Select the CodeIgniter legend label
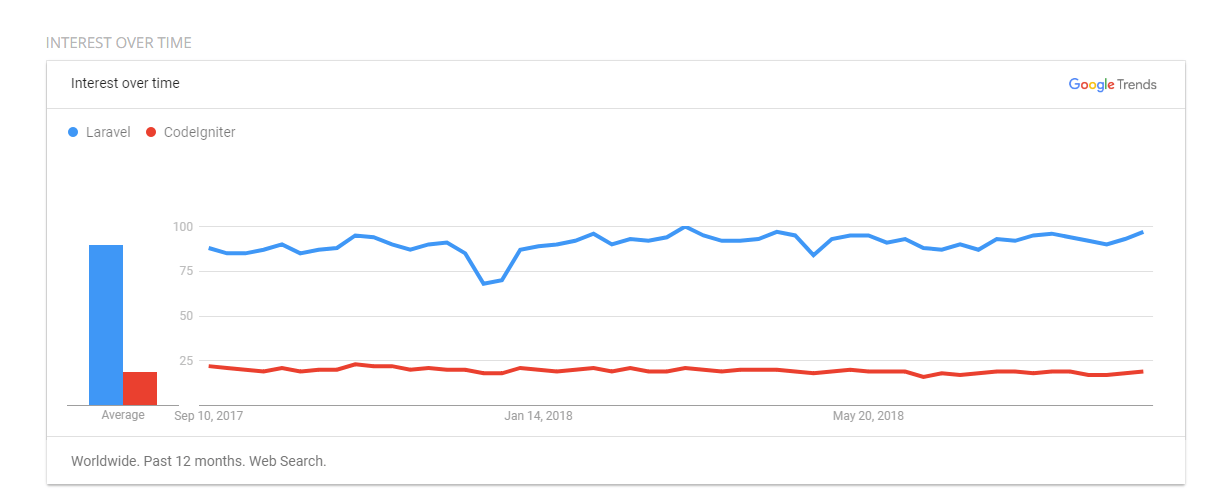This screenshot has height=504, width=1232. point(199,132)
